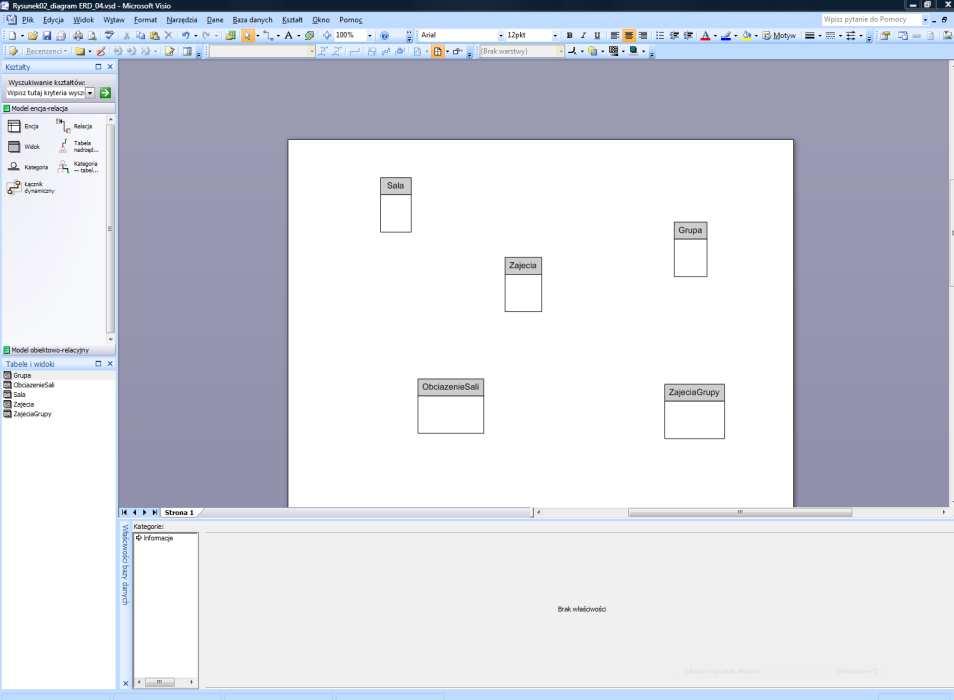954x700 pixels.
Task: Open the Brak warstwy layer dropdown
Action: click(560, 51)
